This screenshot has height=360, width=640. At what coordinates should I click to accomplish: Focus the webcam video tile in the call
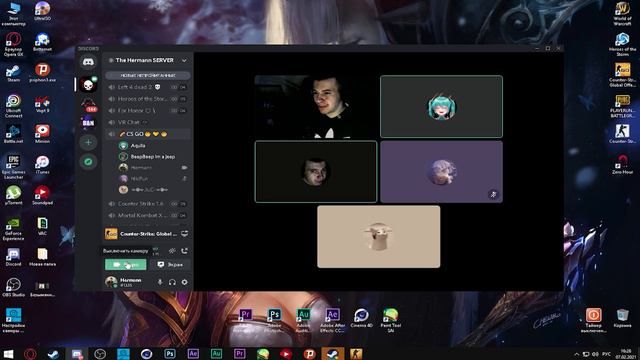pos(316,107)
